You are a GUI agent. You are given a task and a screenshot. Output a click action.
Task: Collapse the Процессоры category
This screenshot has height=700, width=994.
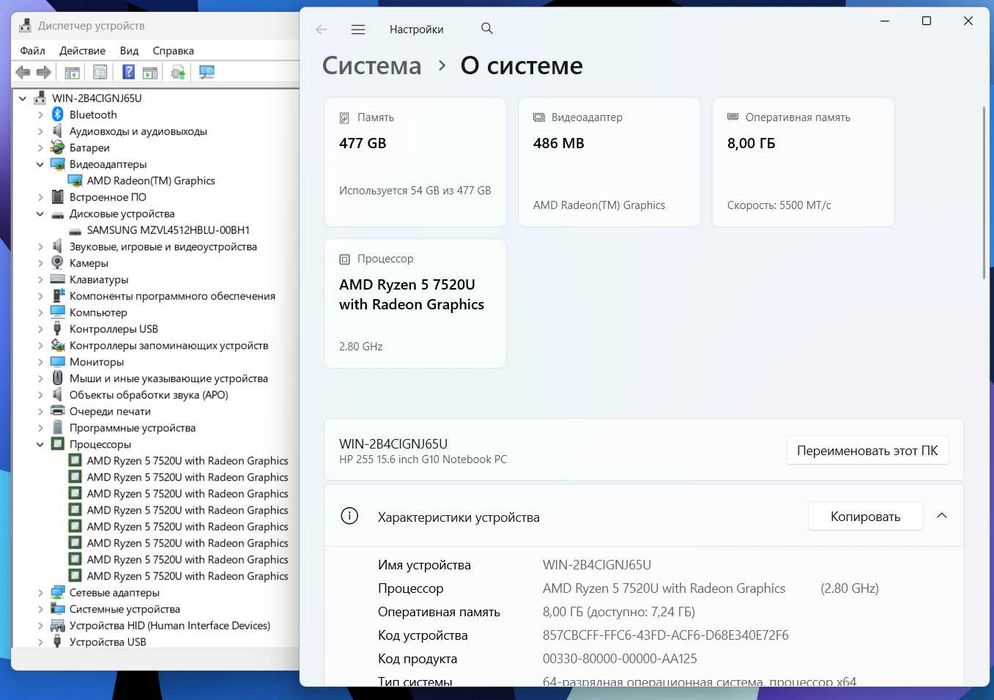[41, 444]
